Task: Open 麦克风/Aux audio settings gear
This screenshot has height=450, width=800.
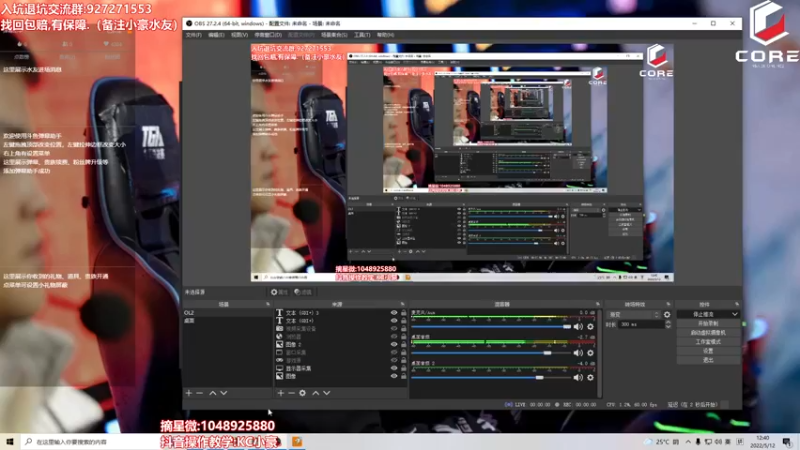Action: 590,327
